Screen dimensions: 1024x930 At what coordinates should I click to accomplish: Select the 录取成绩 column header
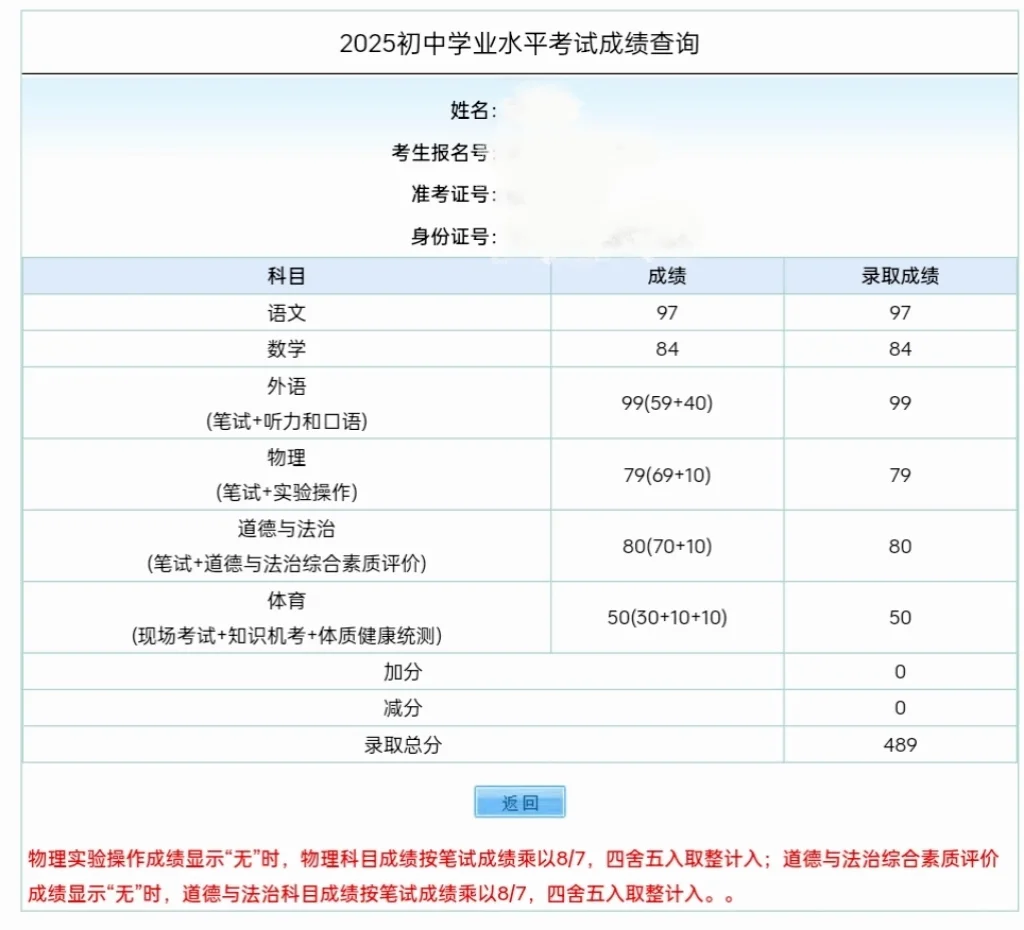899,276
